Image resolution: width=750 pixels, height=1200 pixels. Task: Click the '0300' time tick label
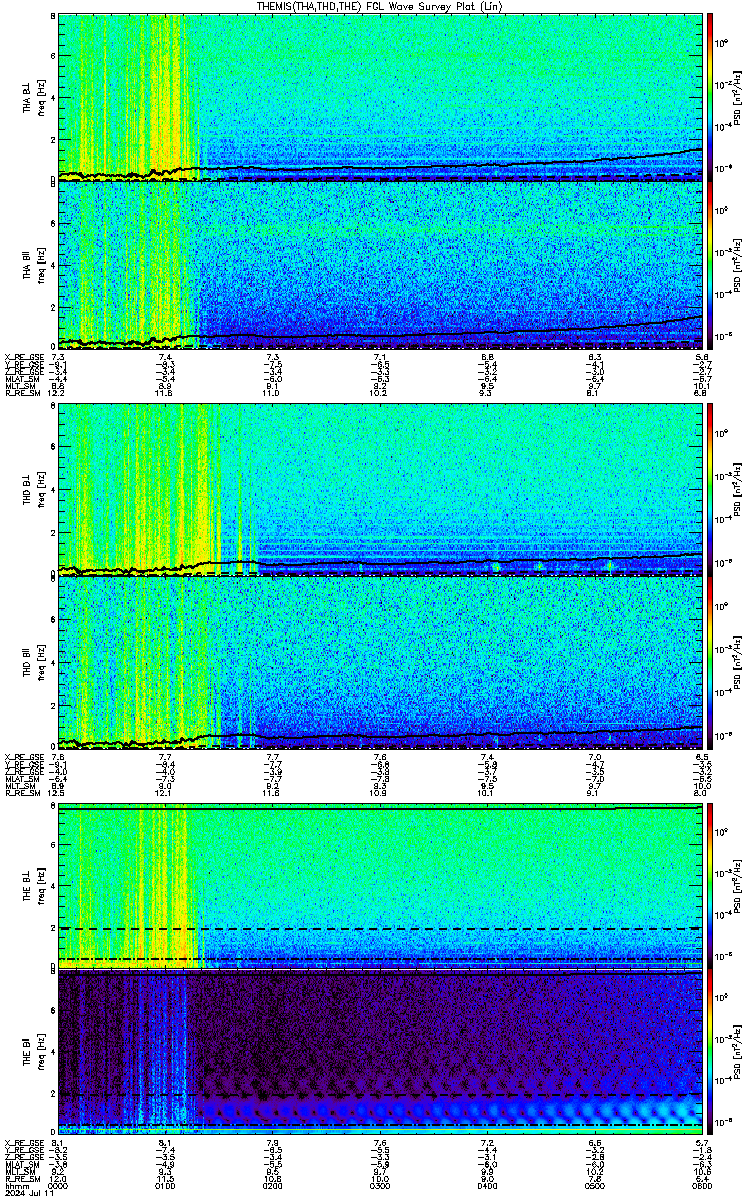380,1185
